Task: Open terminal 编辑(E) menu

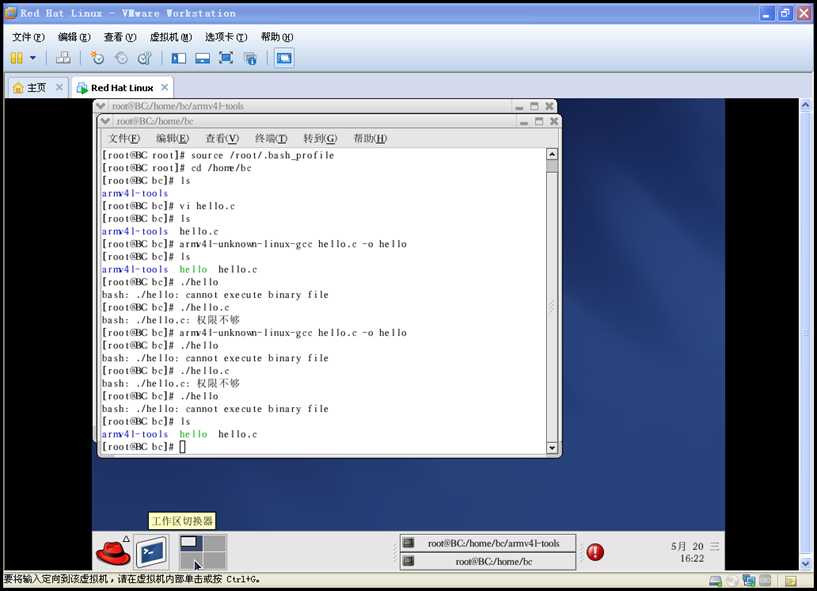Action: [x=172, y=139]
